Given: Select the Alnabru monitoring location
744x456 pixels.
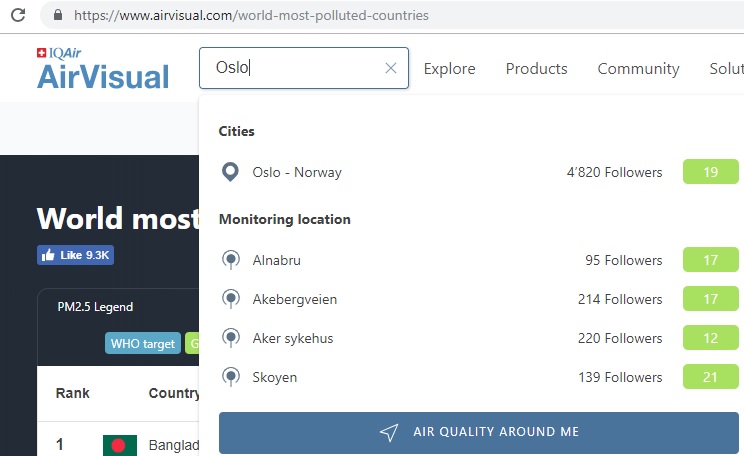Looking at the screenshot, I should 479,260.
